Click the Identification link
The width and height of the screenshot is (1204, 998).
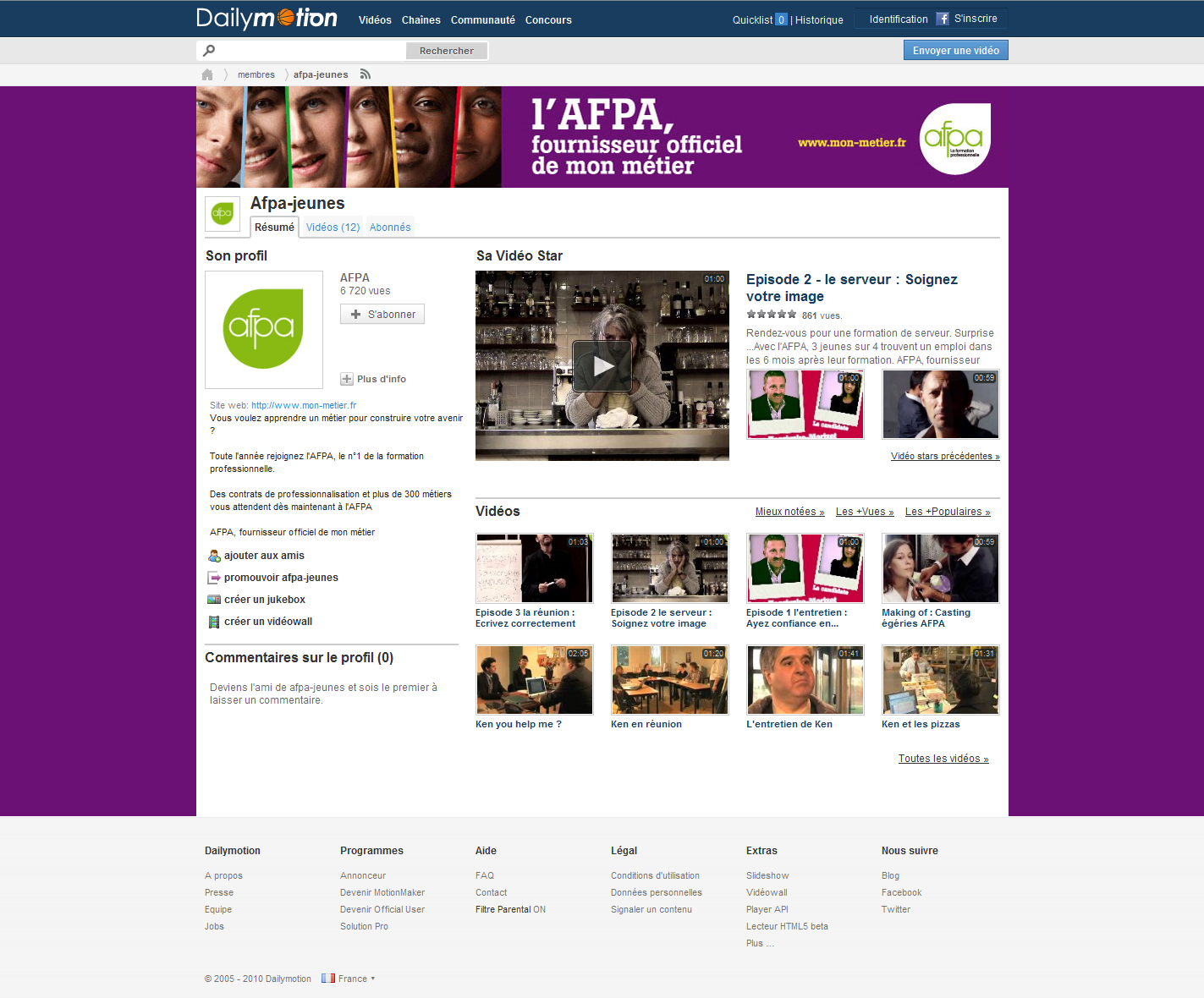click(x=899, y=19)
